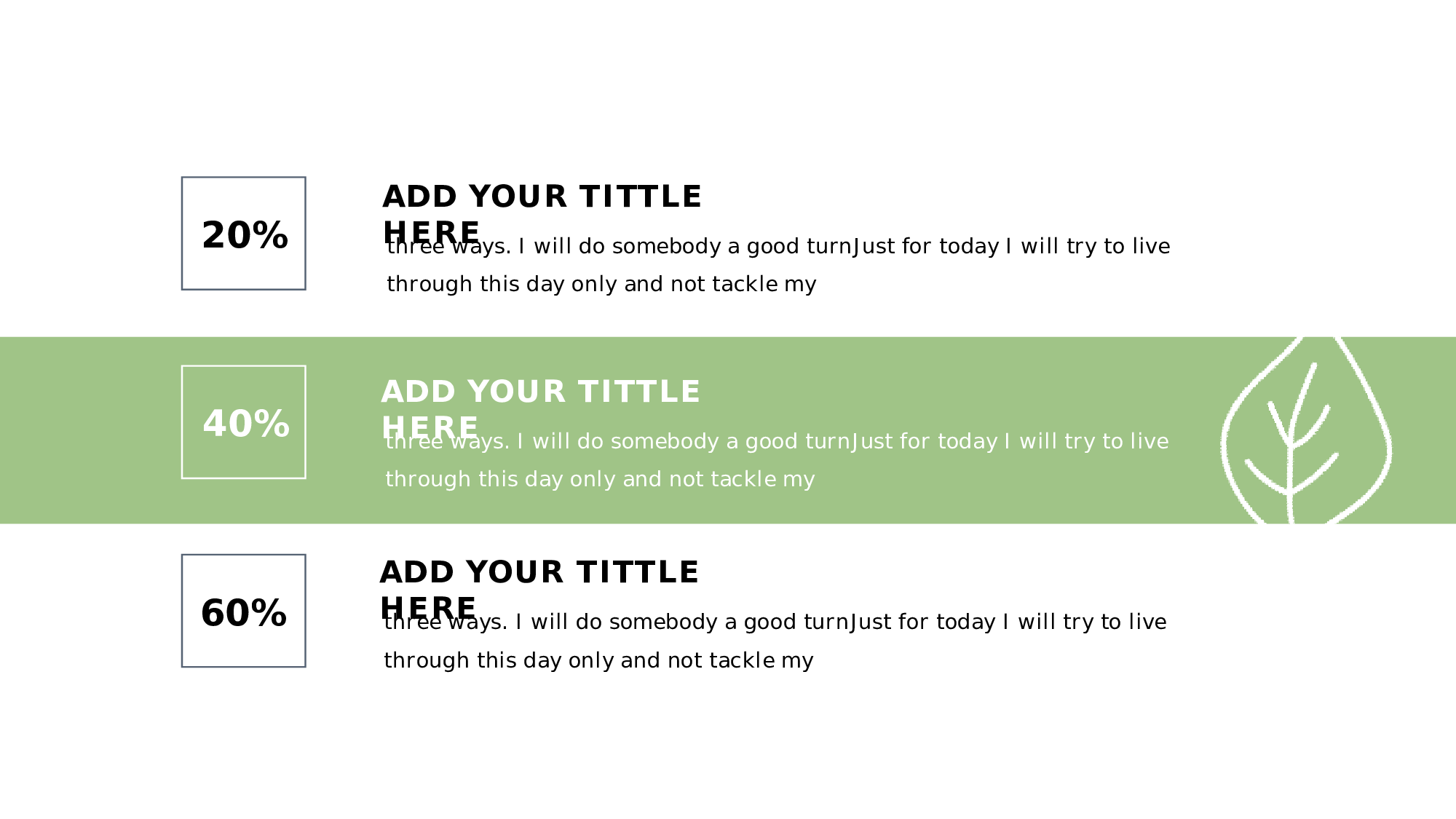Viewport: 1456px width, 819px height.
Task: Select the 60% outlined box
Action: click(x=244, y=611)
